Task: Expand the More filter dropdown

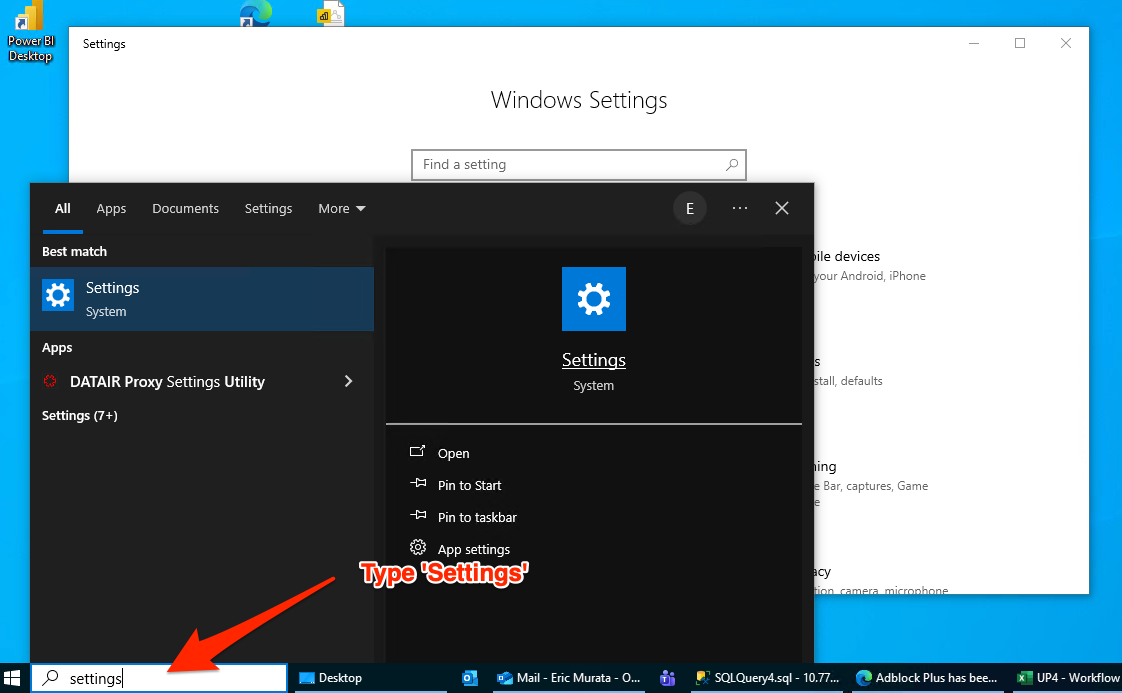Action: 342,208
